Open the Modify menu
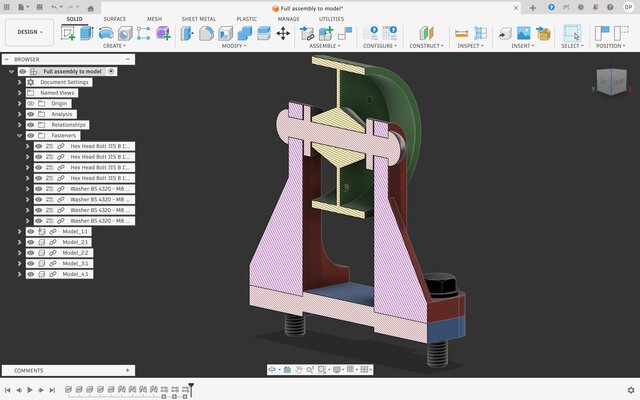 (x=235, y=46)
